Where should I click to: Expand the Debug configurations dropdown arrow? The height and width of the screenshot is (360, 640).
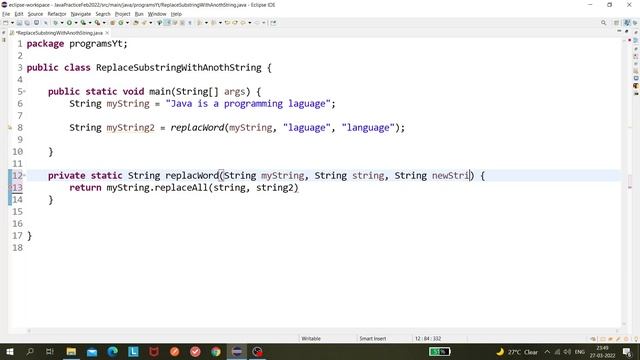click(62, 23)
